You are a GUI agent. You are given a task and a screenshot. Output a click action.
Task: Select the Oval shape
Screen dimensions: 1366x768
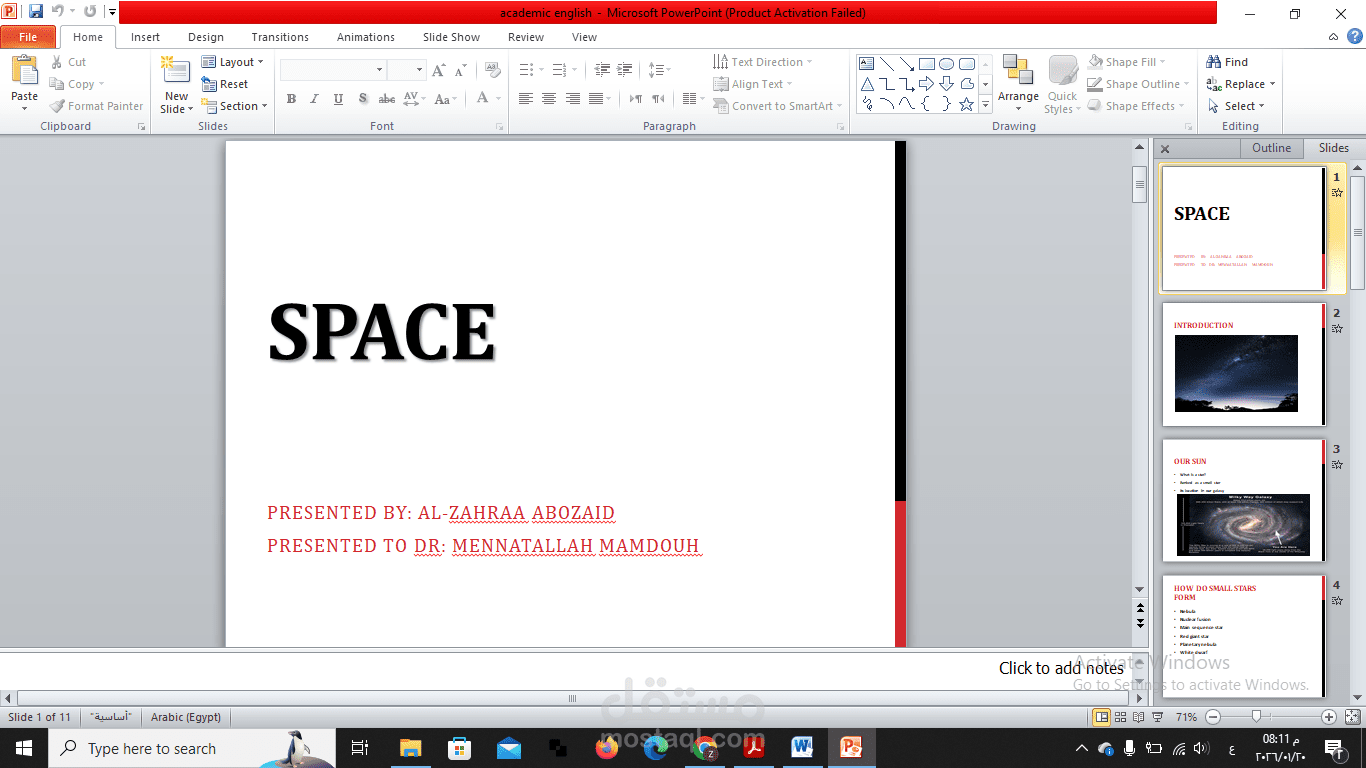click(946, 63)
